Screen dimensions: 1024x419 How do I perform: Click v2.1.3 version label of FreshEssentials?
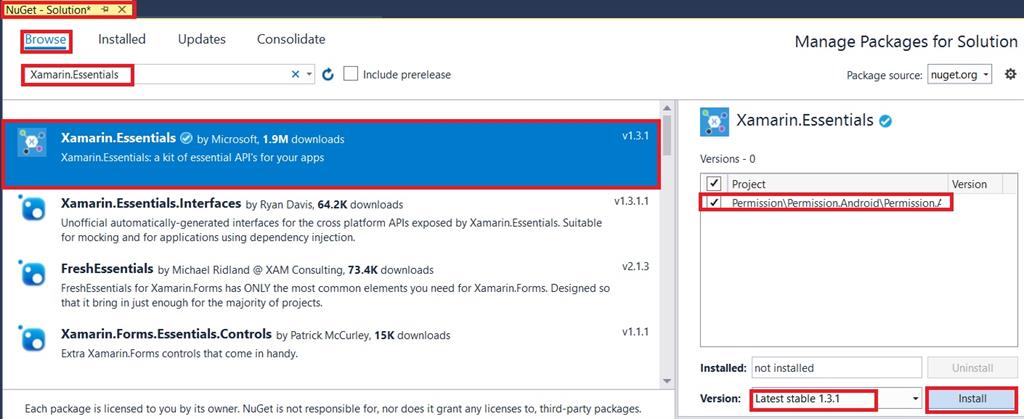(635, 267)
